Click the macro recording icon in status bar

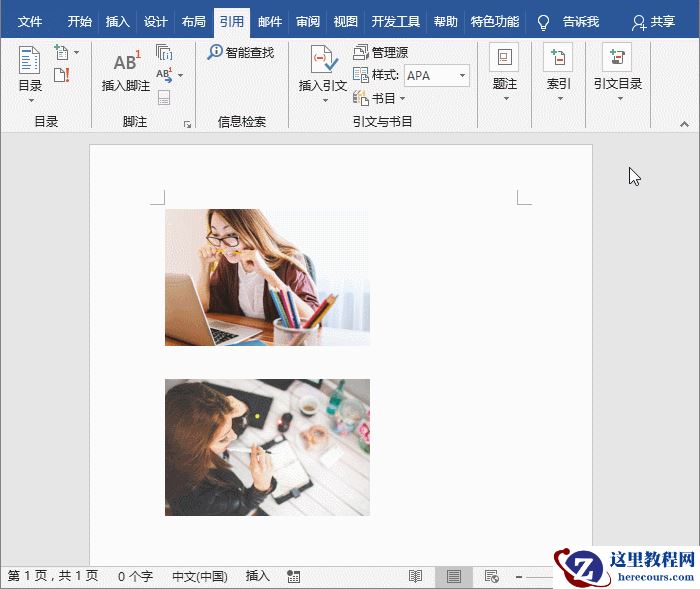293,577
